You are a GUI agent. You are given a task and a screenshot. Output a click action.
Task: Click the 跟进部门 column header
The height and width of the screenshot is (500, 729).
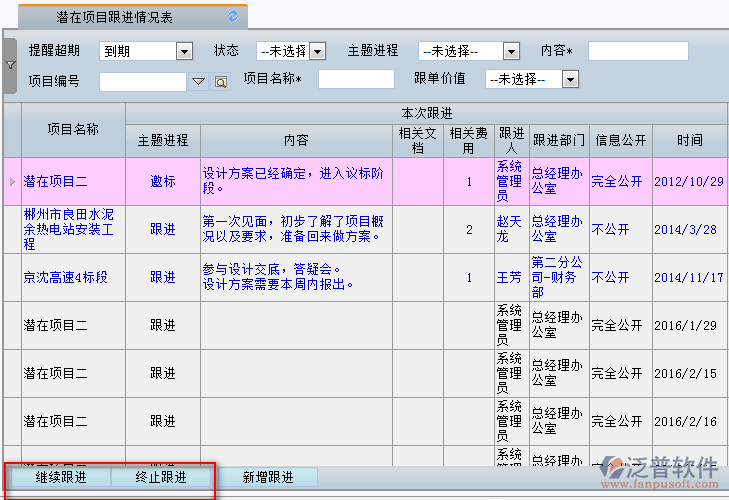pos(559,140)
